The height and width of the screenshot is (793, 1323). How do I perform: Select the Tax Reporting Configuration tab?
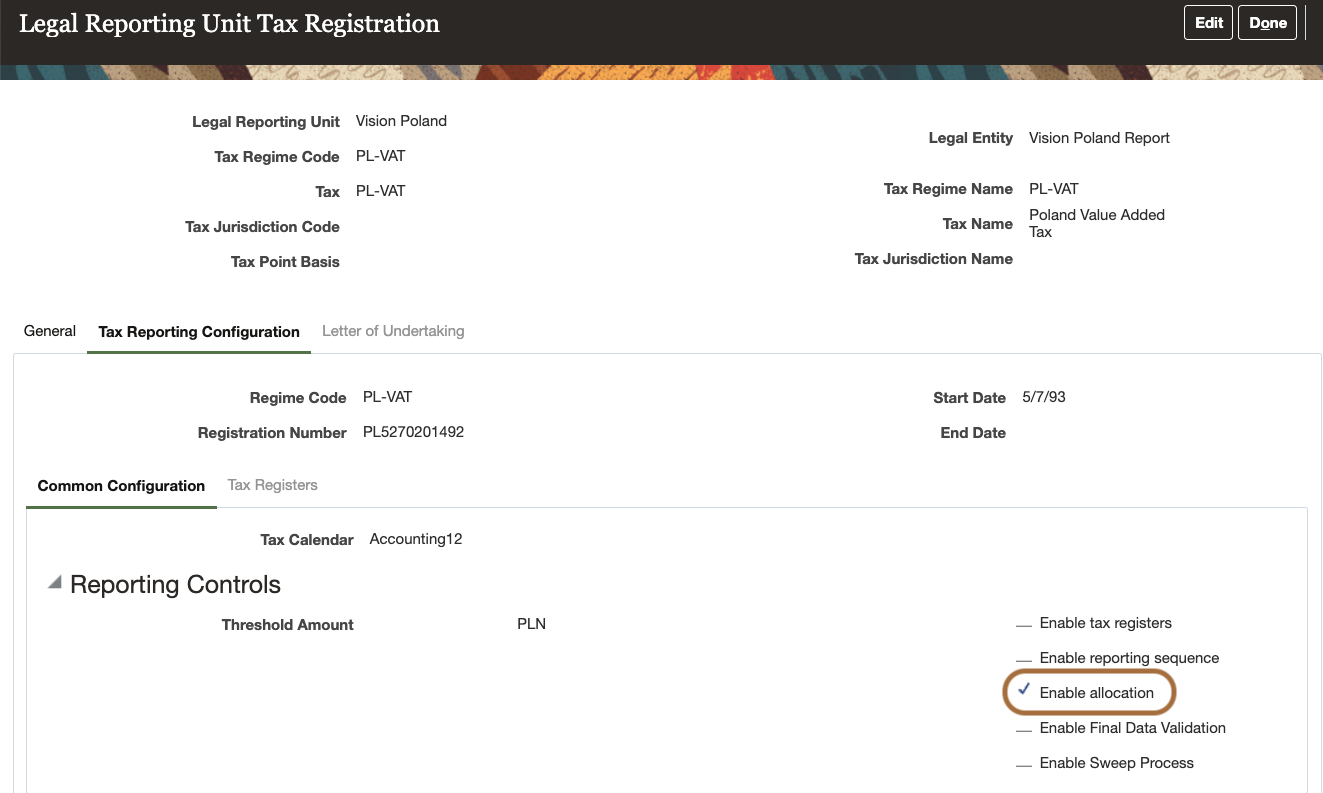point(198,331)
